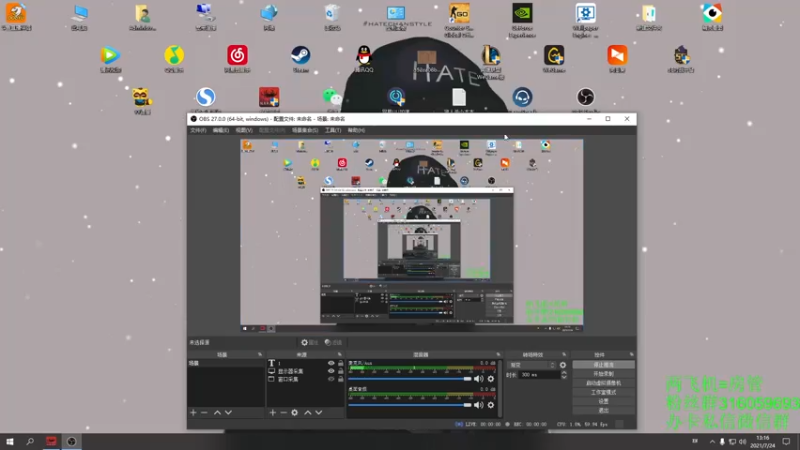Open the Nvidia GeForce Experience icon
This screenshot has height=450, width=800.
pyautogui.click(x=522, y=19)
